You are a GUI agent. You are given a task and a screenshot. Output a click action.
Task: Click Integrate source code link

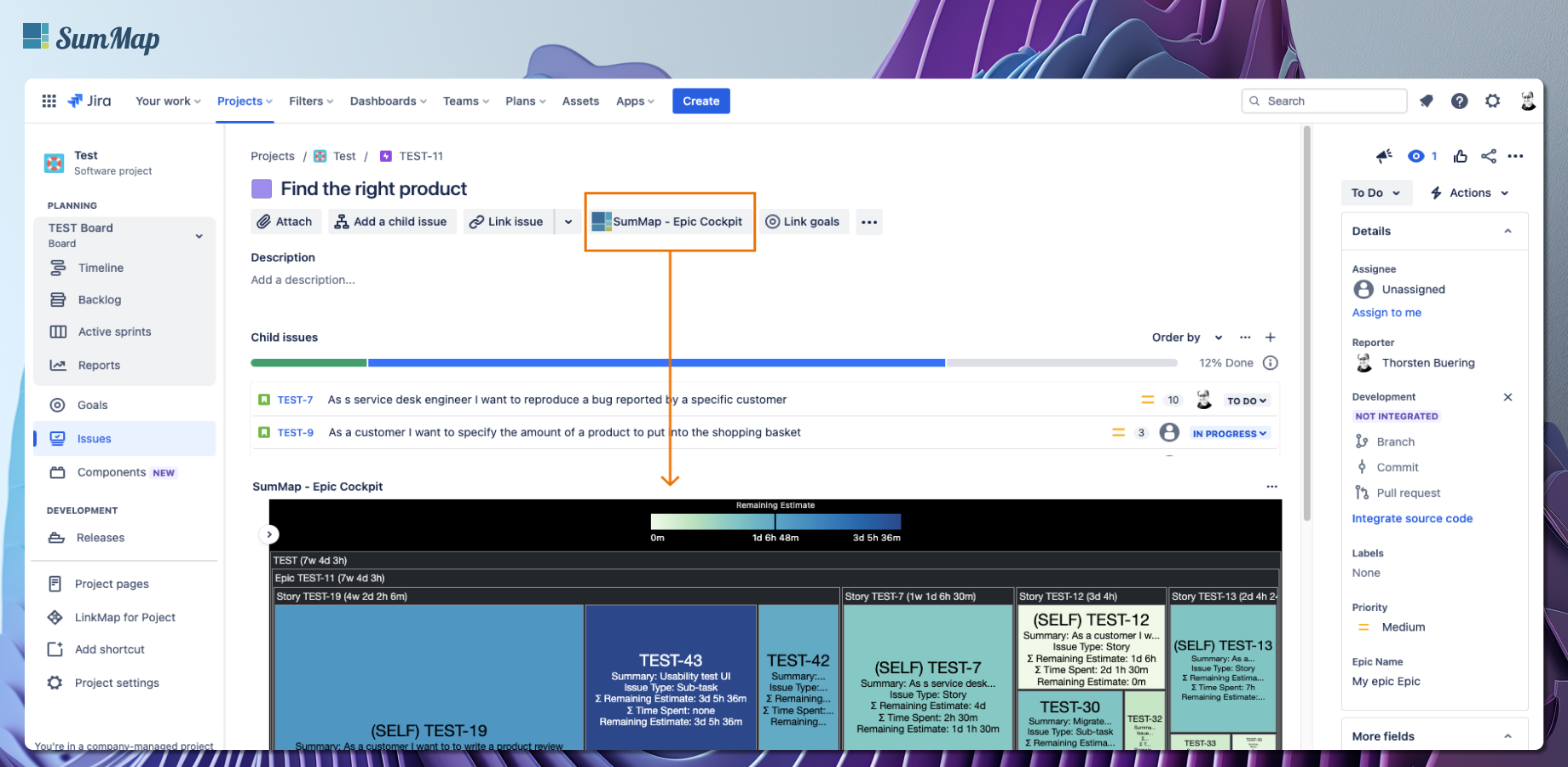1412,518
